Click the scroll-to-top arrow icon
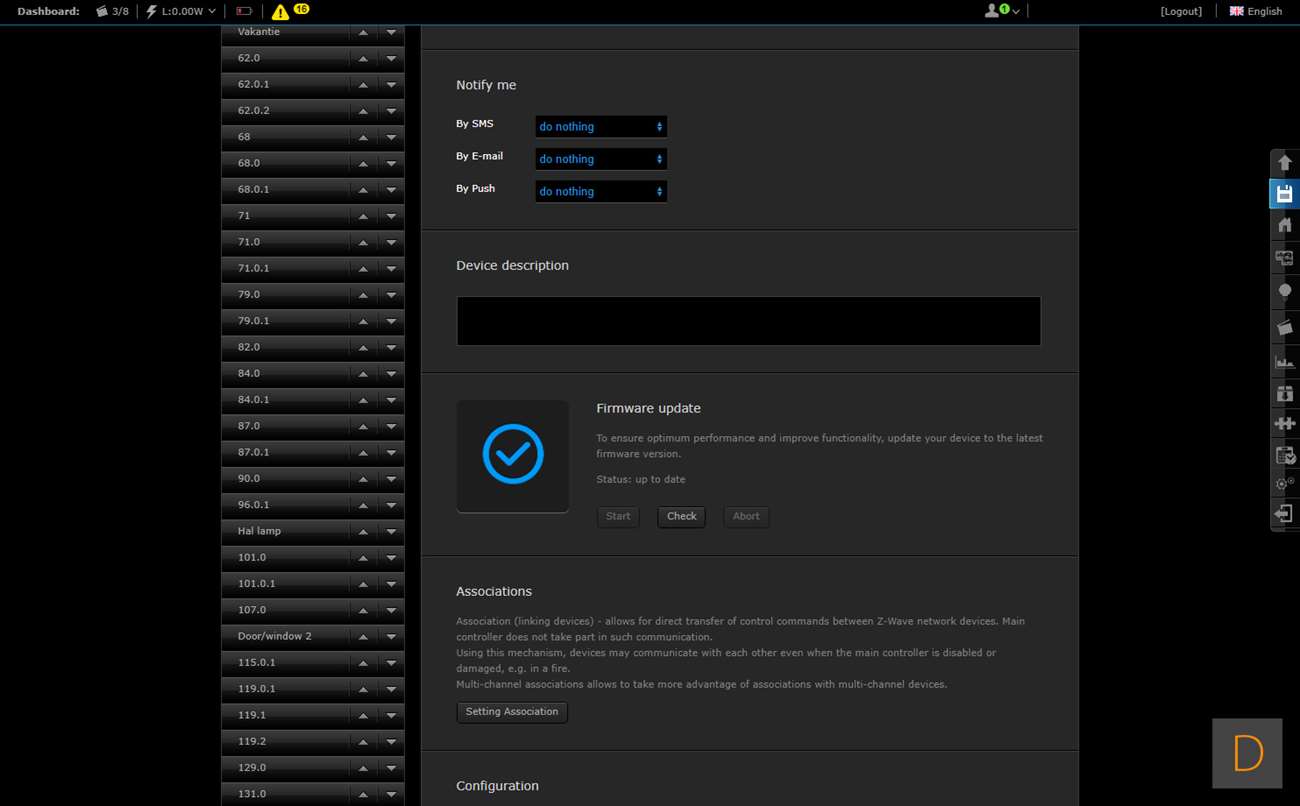1300x806 pixels. point(1285,162)
